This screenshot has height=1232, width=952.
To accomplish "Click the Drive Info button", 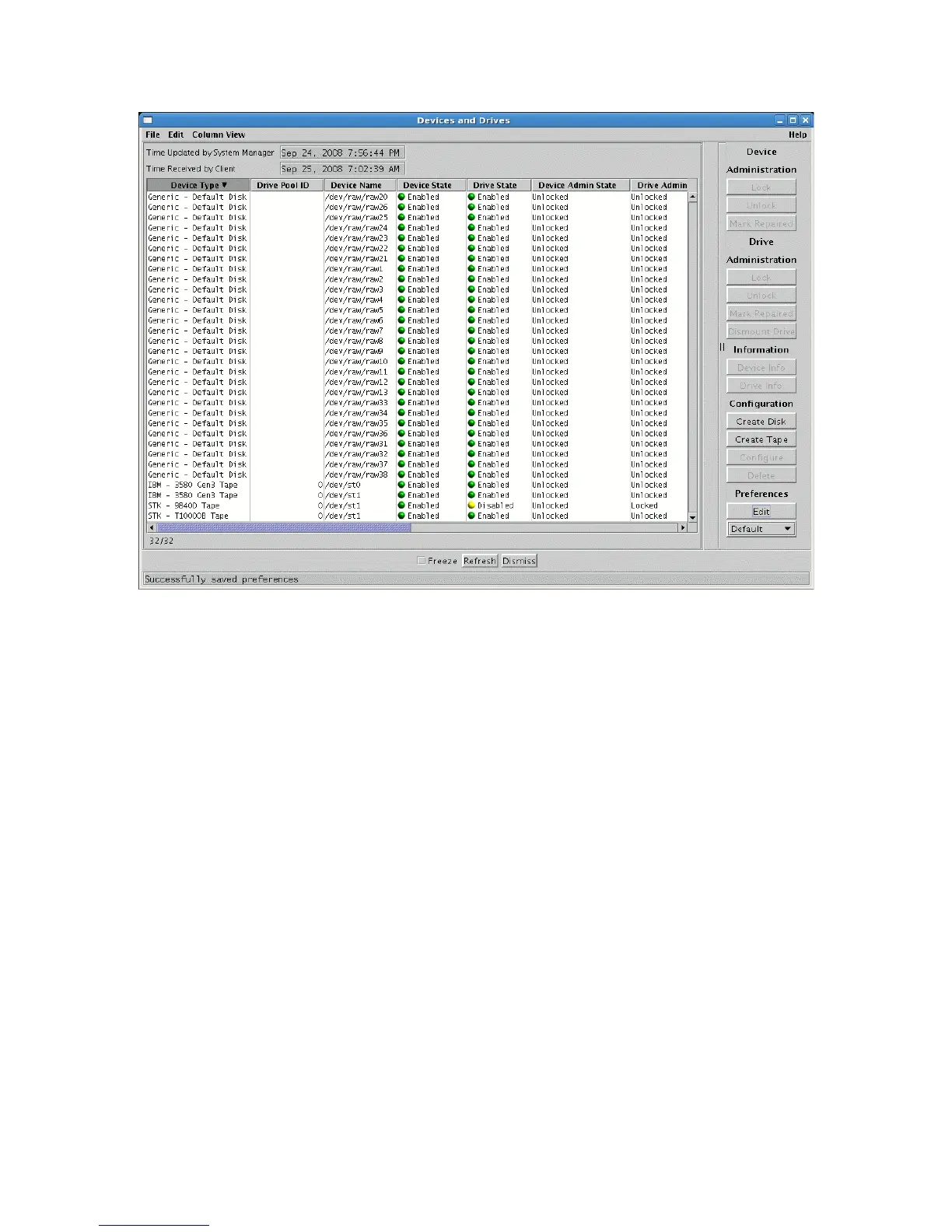I will point(761,386).
